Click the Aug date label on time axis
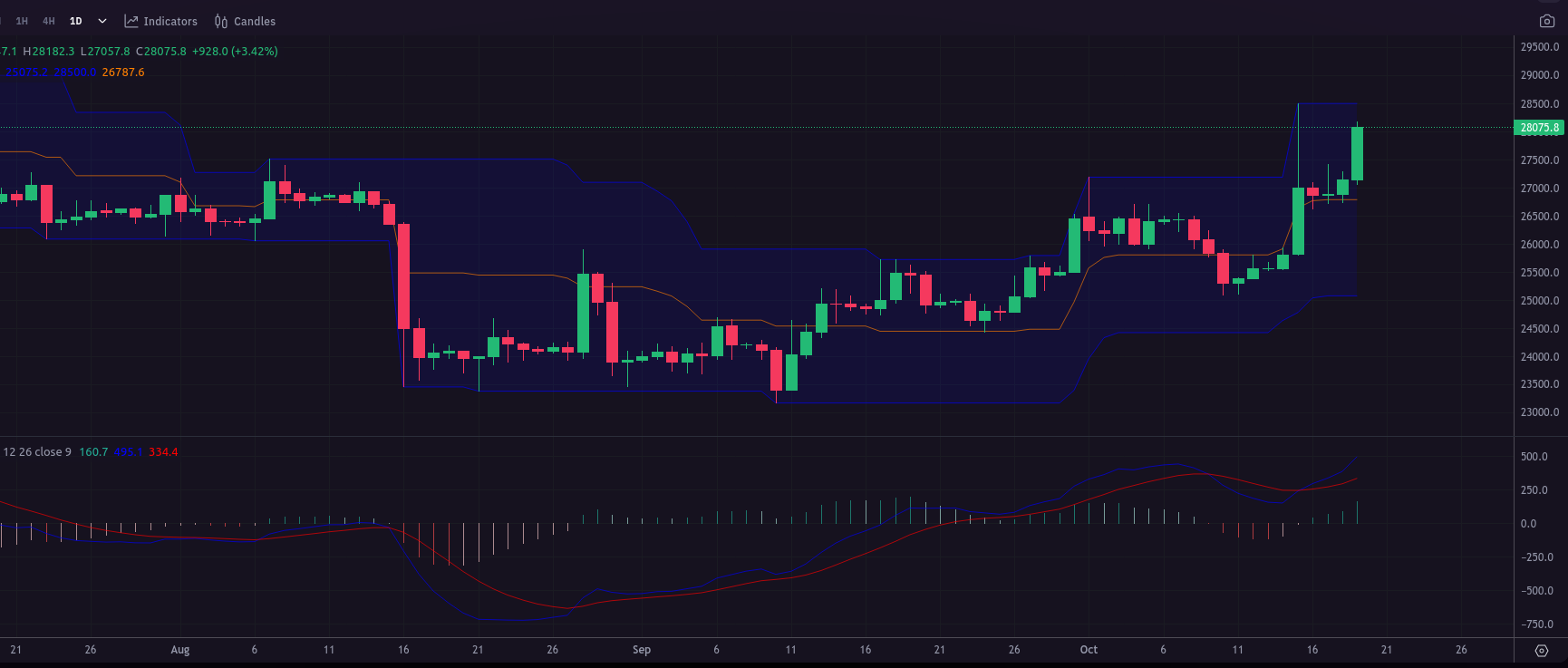Screen dimensions: 1568x668 180,650
